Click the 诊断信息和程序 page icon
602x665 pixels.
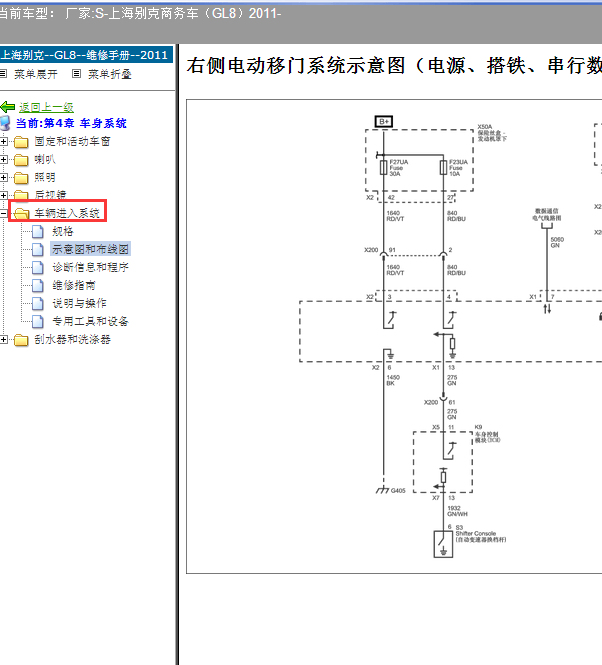[x=38, y=267]
